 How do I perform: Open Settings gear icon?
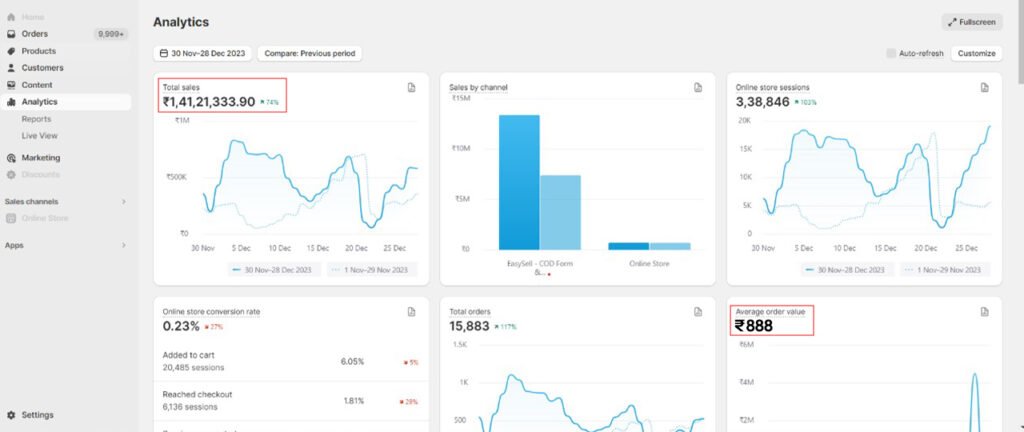(11, 415)
